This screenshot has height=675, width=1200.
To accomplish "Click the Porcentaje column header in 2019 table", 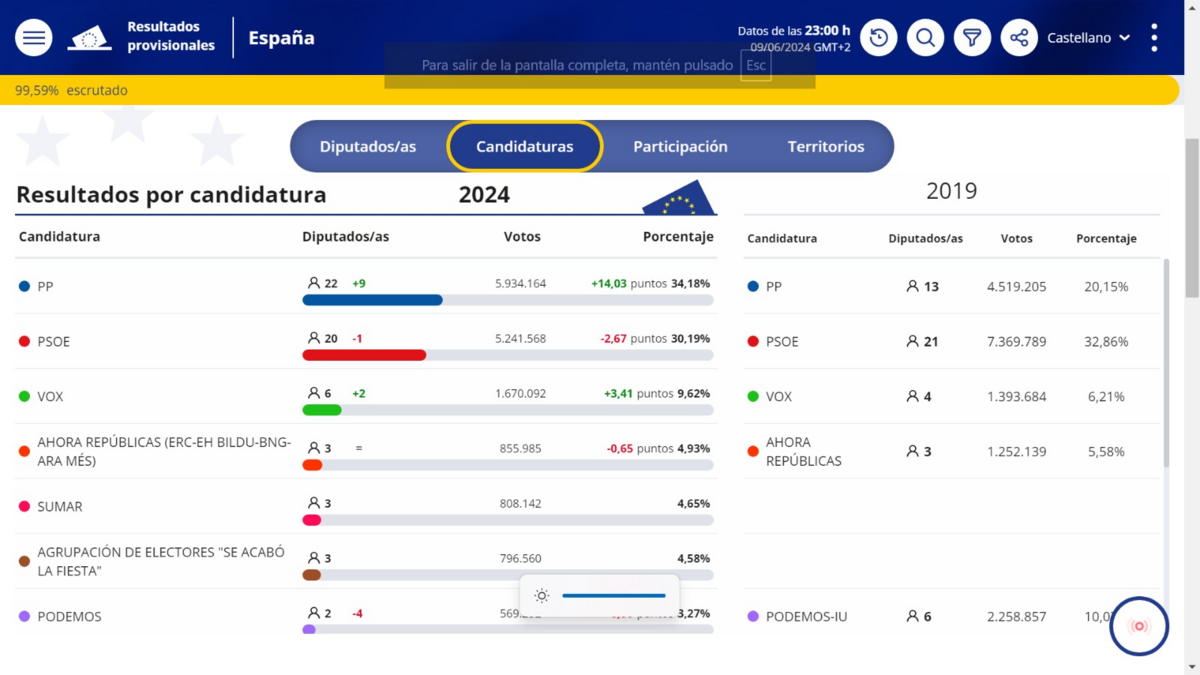I will [1106, 238].
